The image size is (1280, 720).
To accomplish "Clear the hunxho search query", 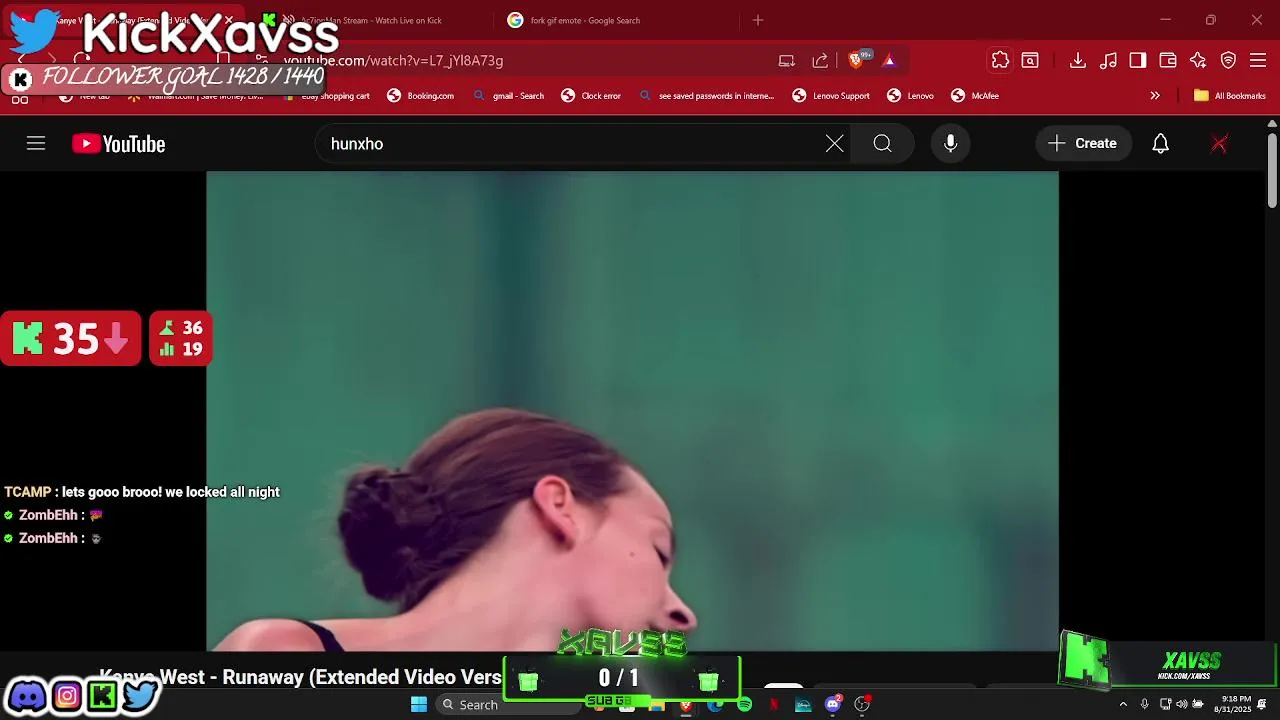I will [834, 144].
